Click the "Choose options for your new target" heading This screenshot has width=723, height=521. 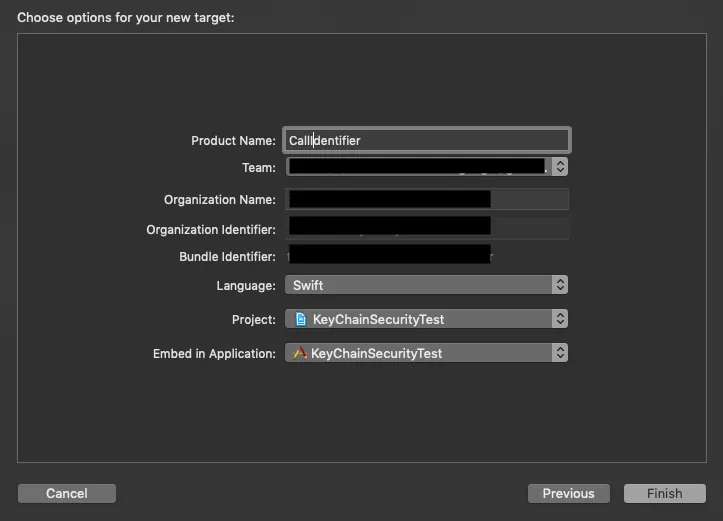(125, 17)
